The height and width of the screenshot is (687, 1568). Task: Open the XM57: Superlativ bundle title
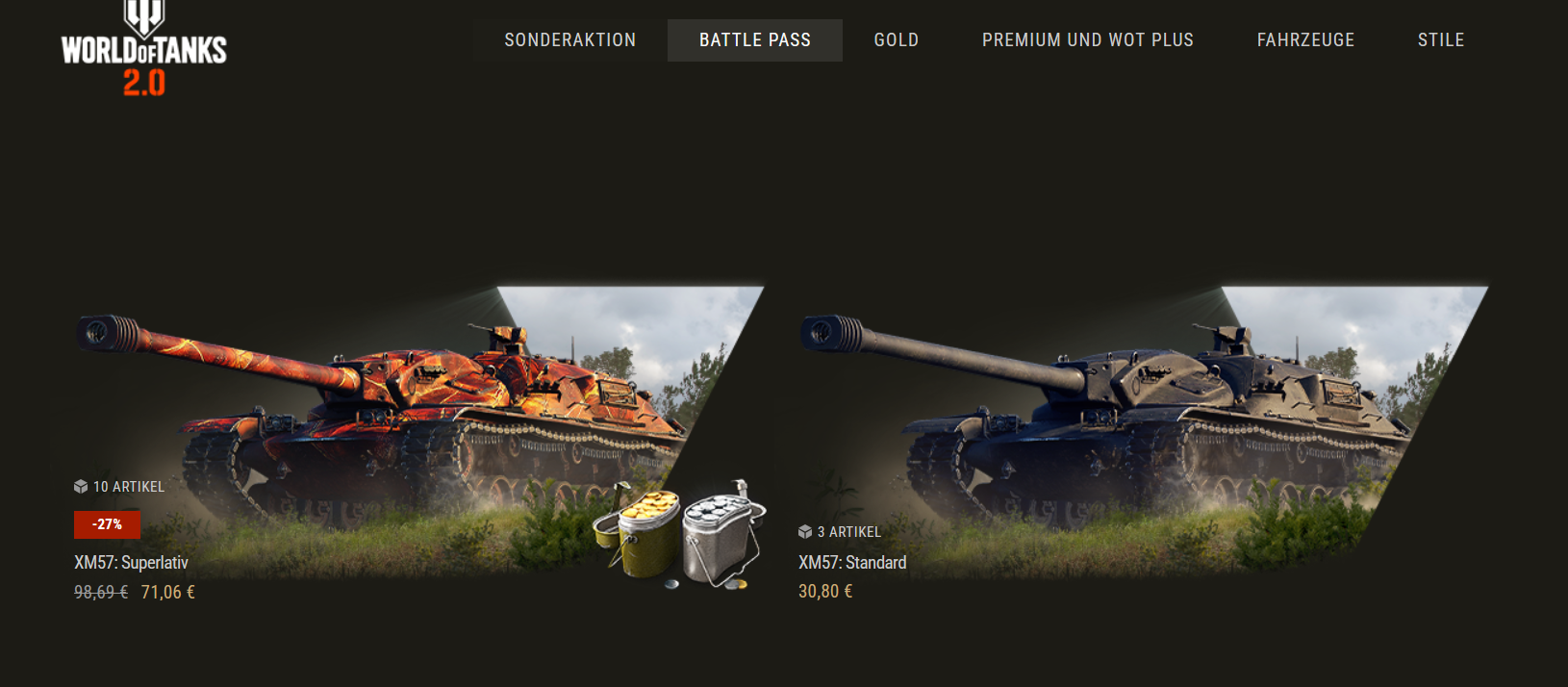131,563
